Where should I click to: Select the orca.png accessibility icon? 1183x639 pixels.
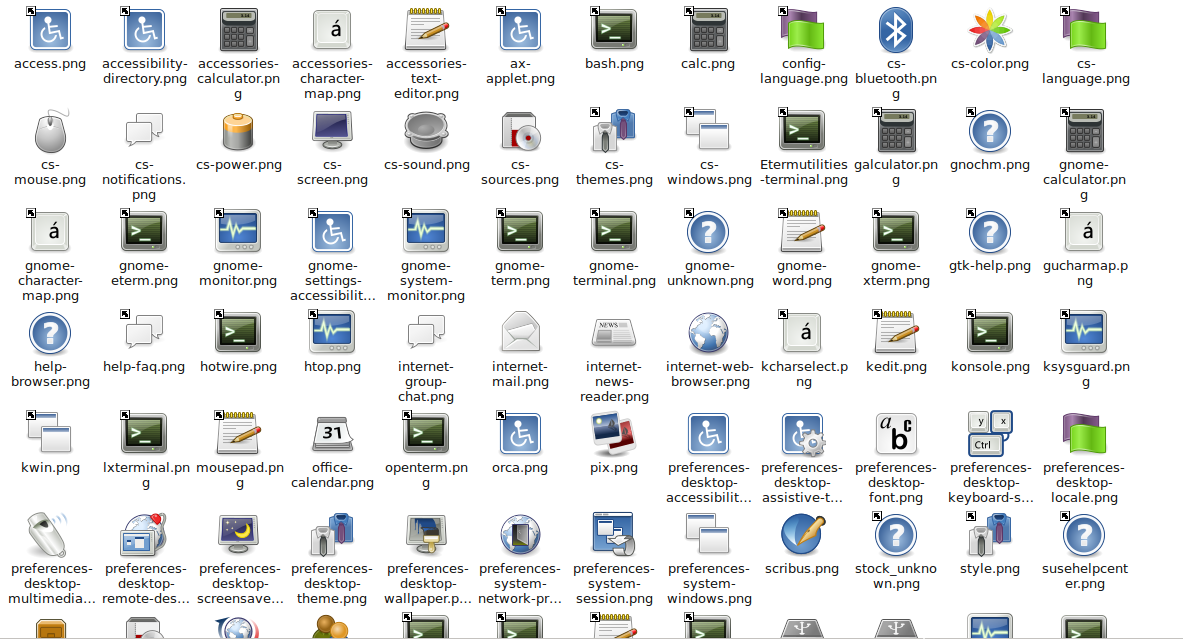(519, 434)
